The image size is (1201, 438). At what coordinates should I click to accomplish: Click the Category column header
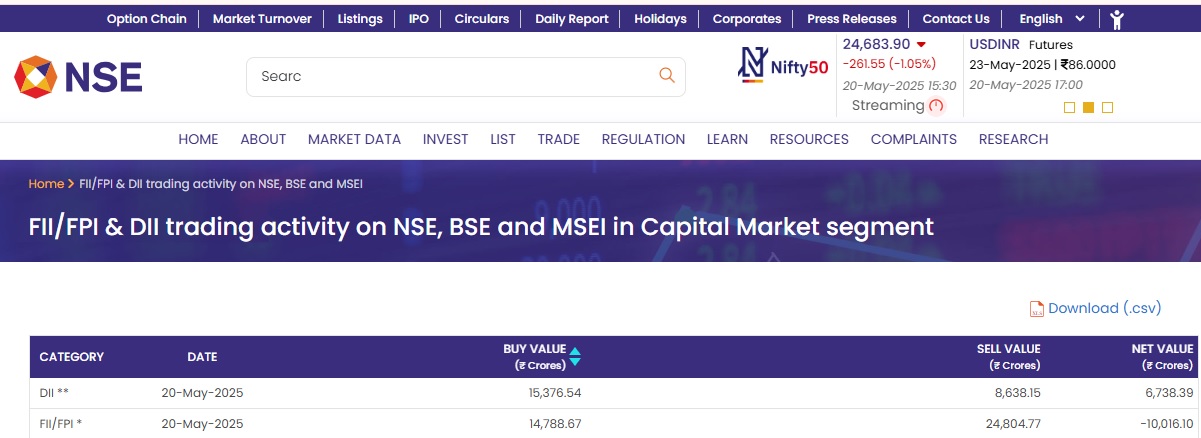point(71,357)
